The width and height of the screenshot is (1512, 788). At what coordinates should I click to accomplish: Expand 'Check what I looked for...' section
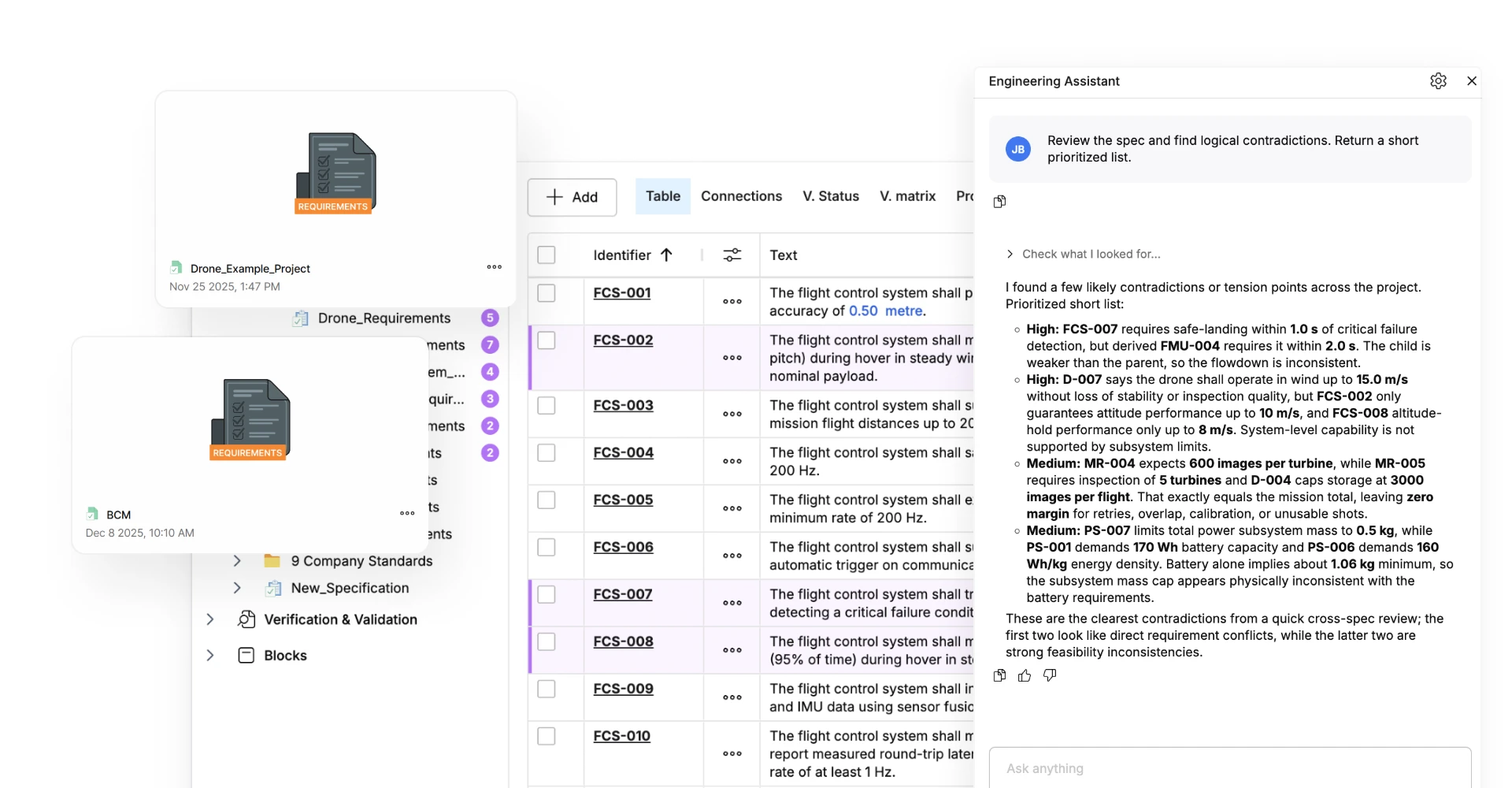click(1083, 254)
